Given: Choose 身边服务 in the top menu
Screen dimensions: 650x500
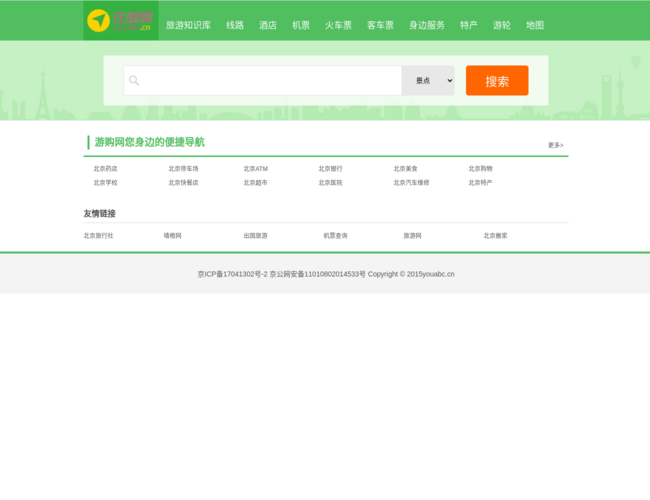Looking at the screenshot, I should tap(427, 25).
